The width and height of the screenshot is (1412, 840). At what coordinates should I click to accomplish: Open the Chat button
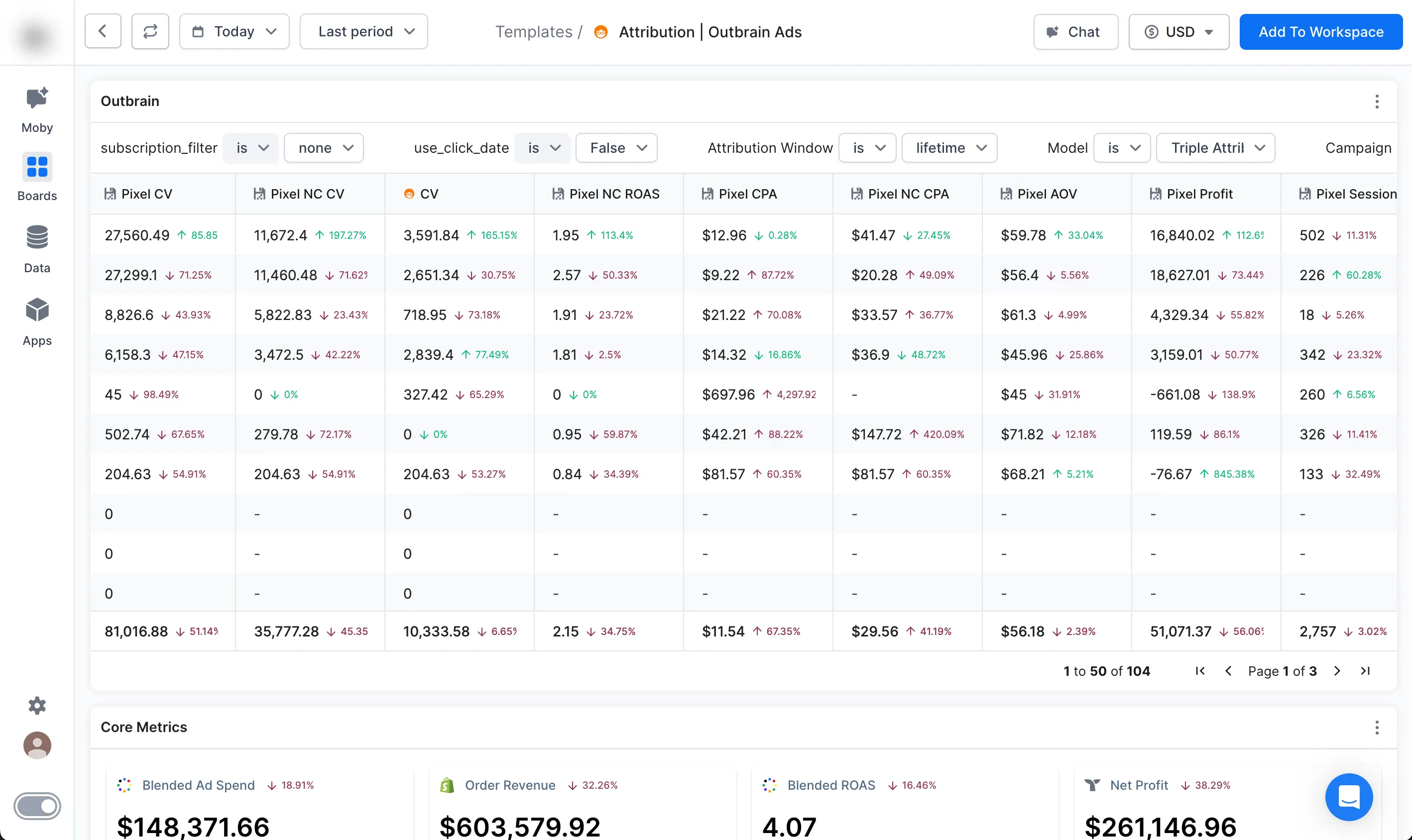[x=1075, y=32]
